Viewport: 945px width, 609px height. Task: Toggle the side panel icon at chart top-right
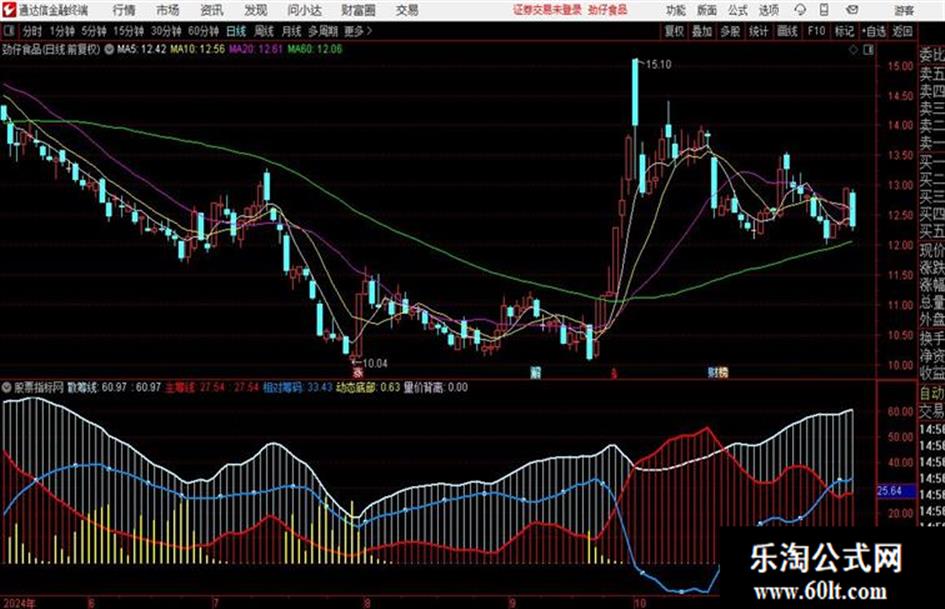(x=868, y=50)
